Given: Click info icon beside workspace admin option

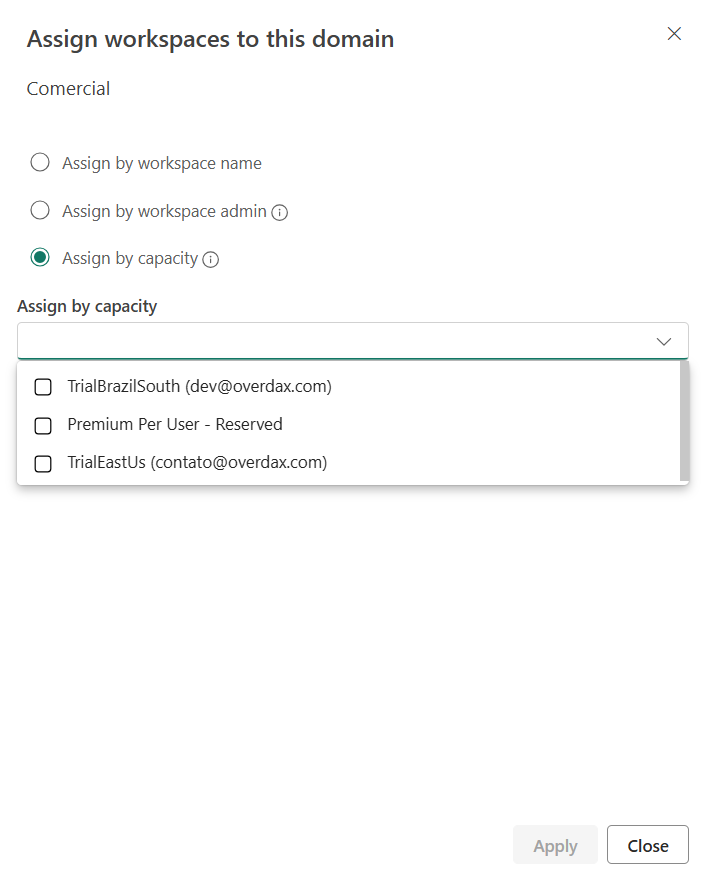Looking at the screenshot, I should 280,212.
